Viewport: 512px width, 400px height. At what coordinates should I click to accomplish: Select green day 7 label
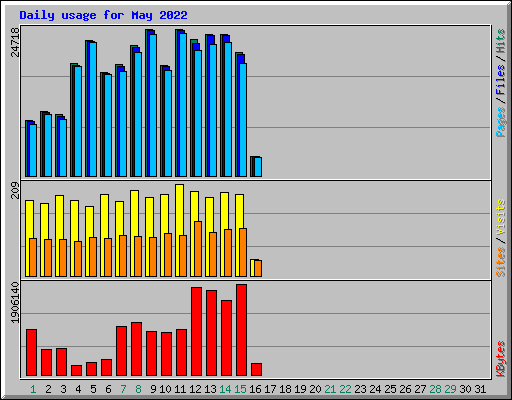pyautogui.click(x=123, y=389)
